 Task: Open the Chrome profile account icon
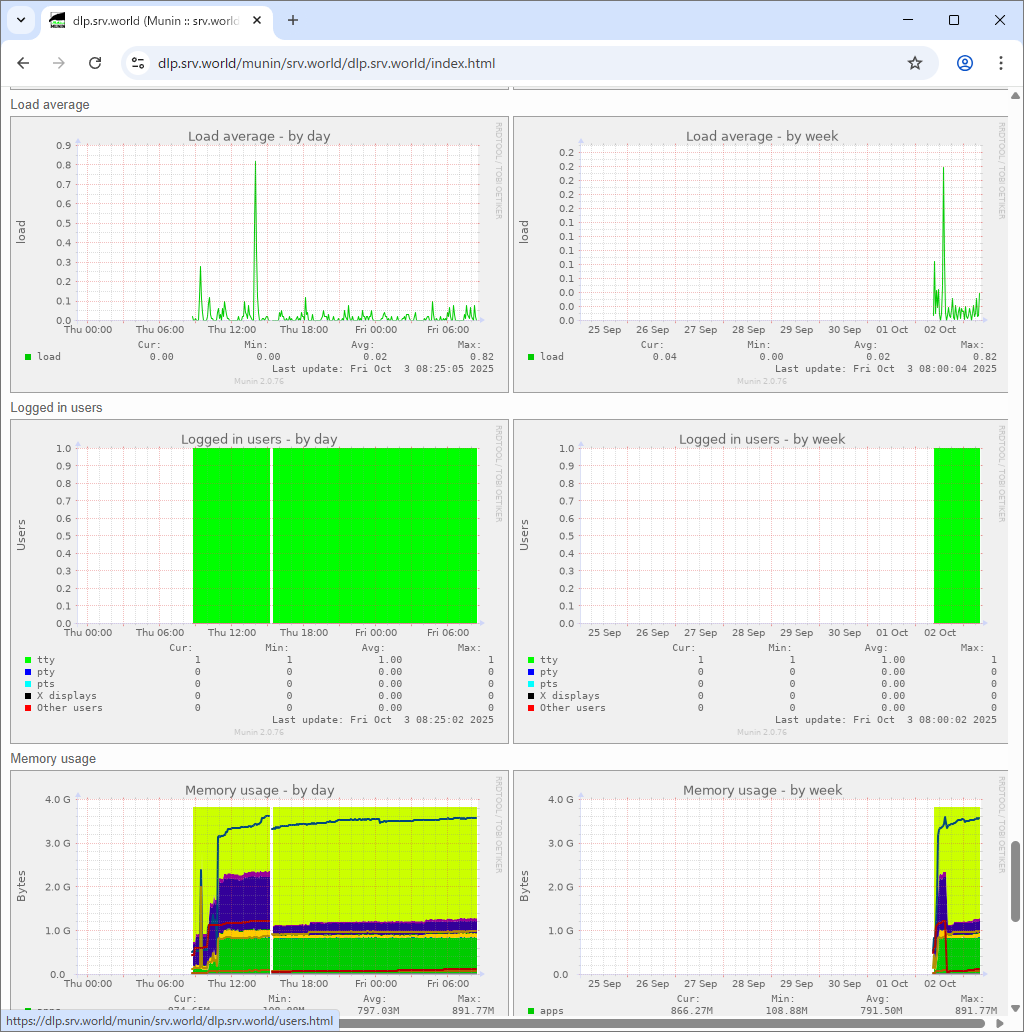(x=963, y=62)
